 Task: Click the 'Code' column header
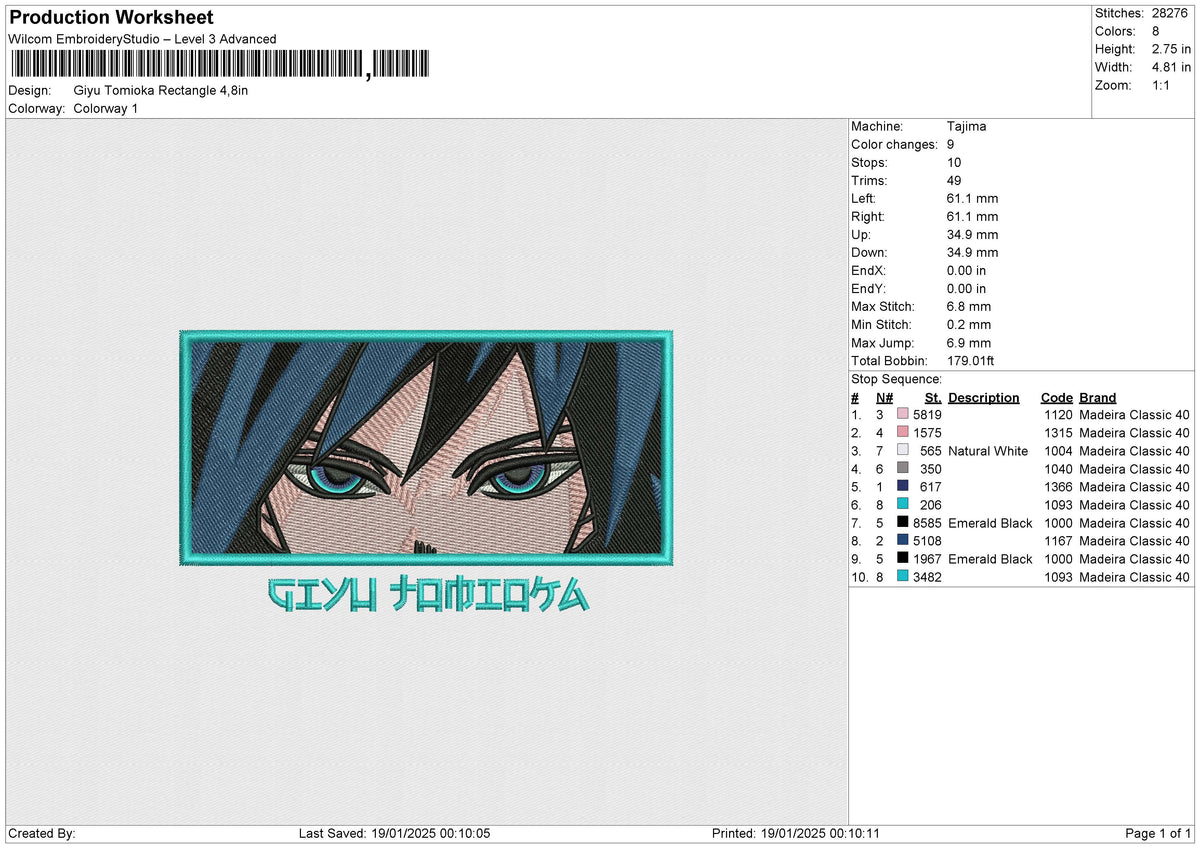(x=1057, y=397)
